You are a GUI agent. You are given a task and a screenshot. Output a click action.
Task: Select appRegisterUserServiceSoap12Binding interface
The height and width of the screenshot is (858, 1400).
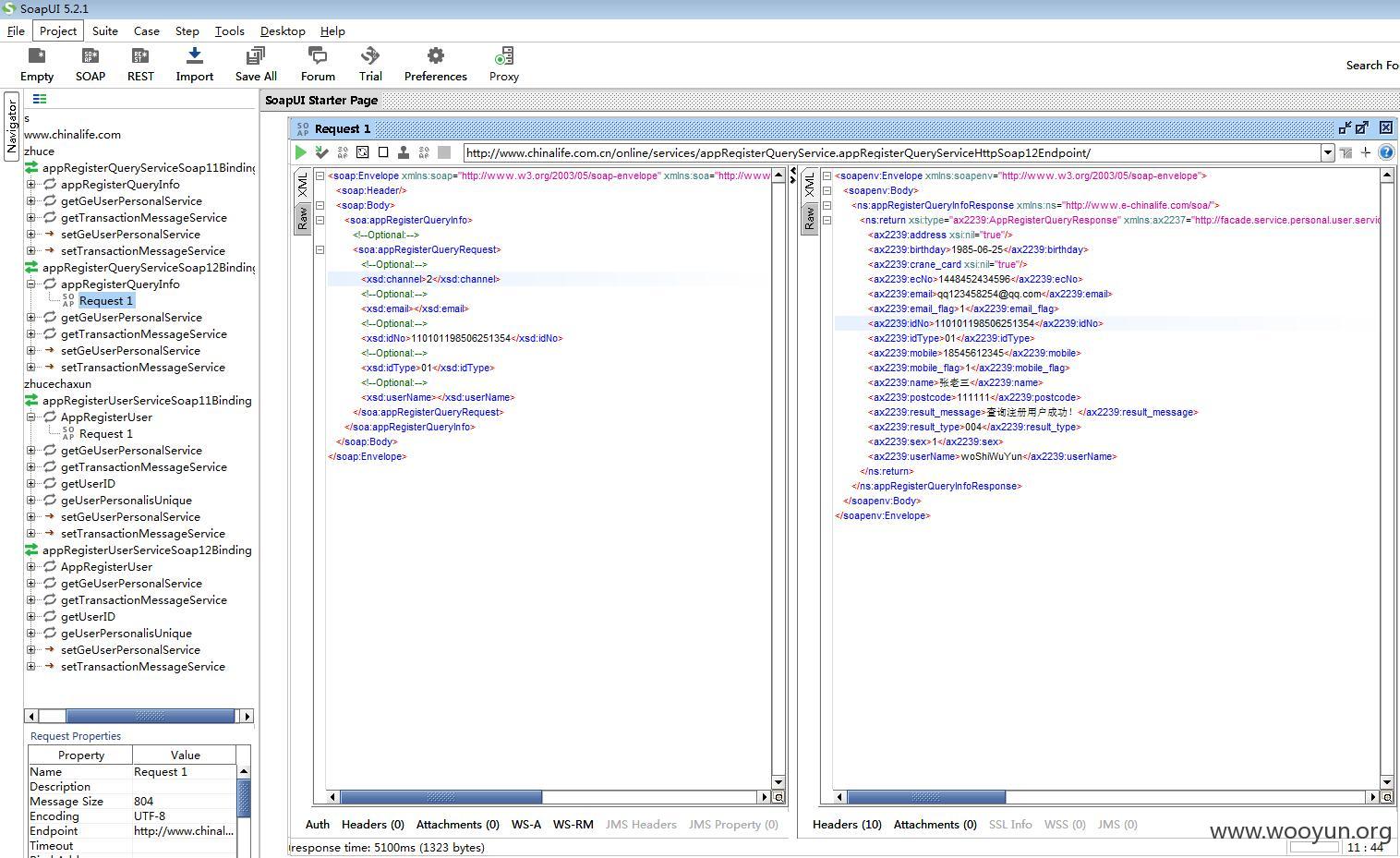(x=147, y=550)
